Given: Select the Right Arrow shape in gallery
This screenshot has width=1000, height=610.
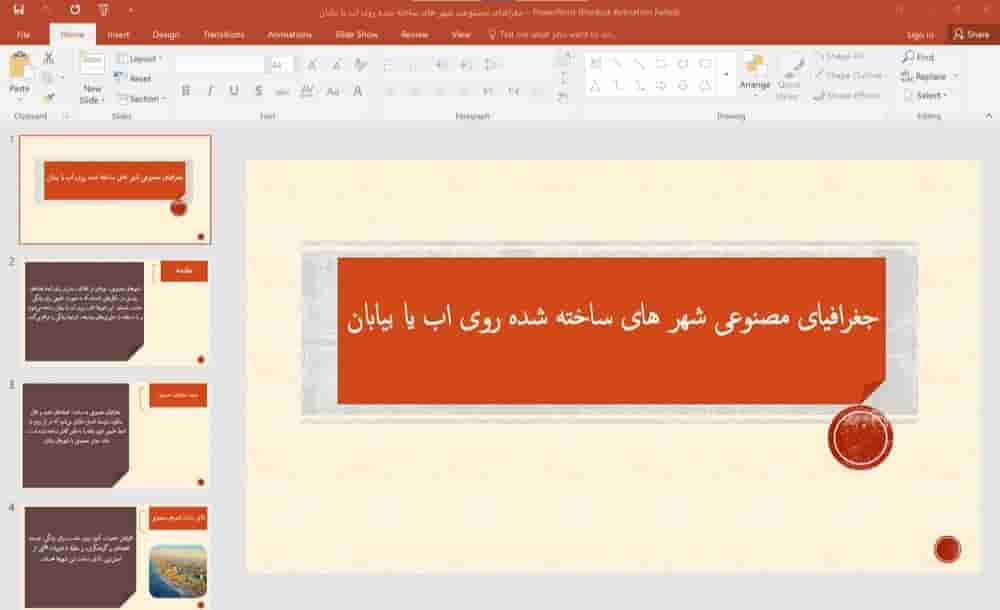Looking at the screenshot, I should tap(661, 86).
